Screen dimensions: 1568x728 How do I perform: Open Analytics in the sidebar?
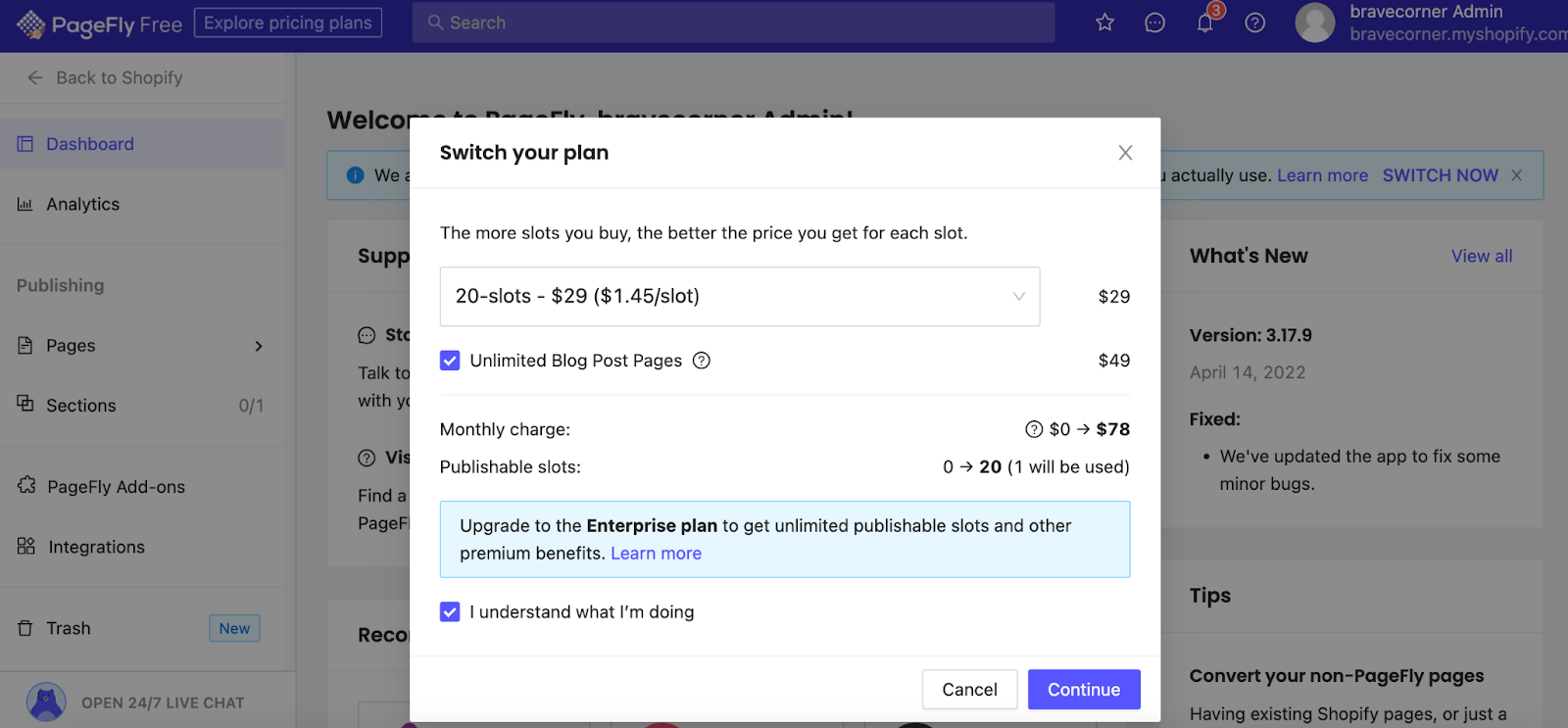tap(143, 204)
